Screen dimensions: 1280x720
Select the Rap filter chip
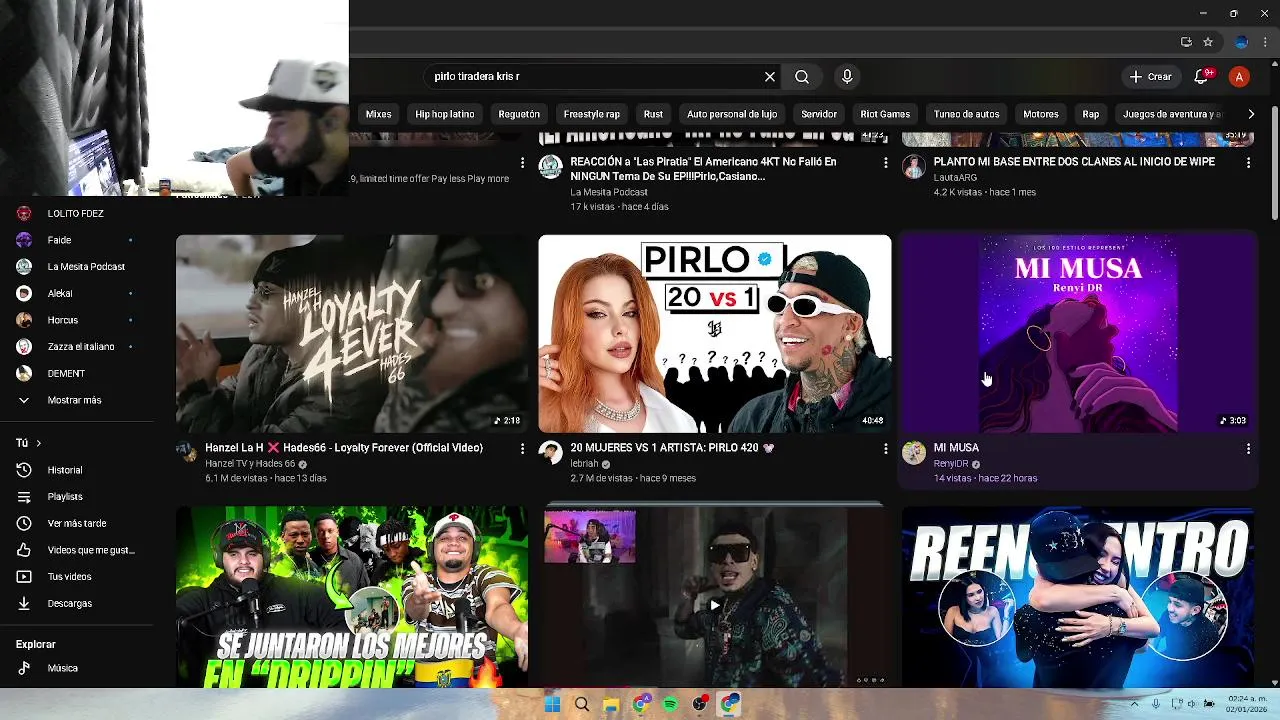[x=1091, y=114]
